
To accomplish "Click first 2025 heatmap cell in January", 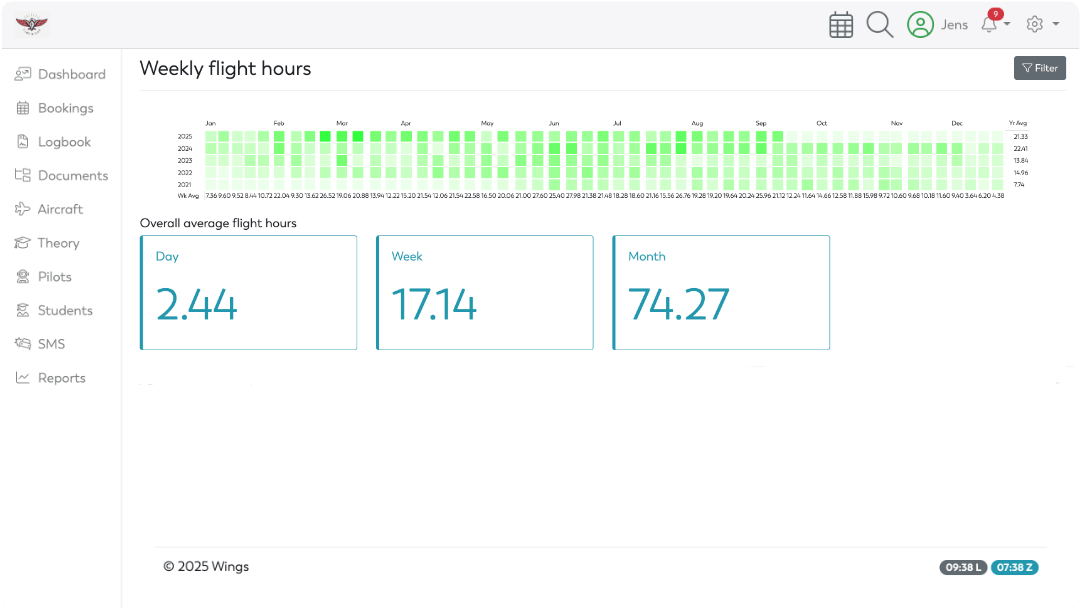I will (211, 136).
